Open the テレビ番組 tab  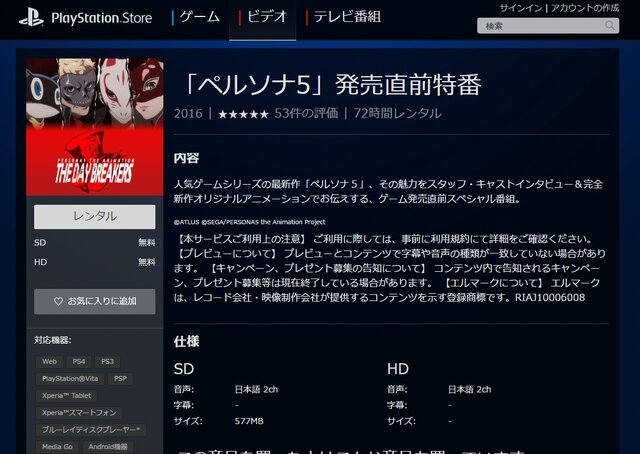(343, 17)
